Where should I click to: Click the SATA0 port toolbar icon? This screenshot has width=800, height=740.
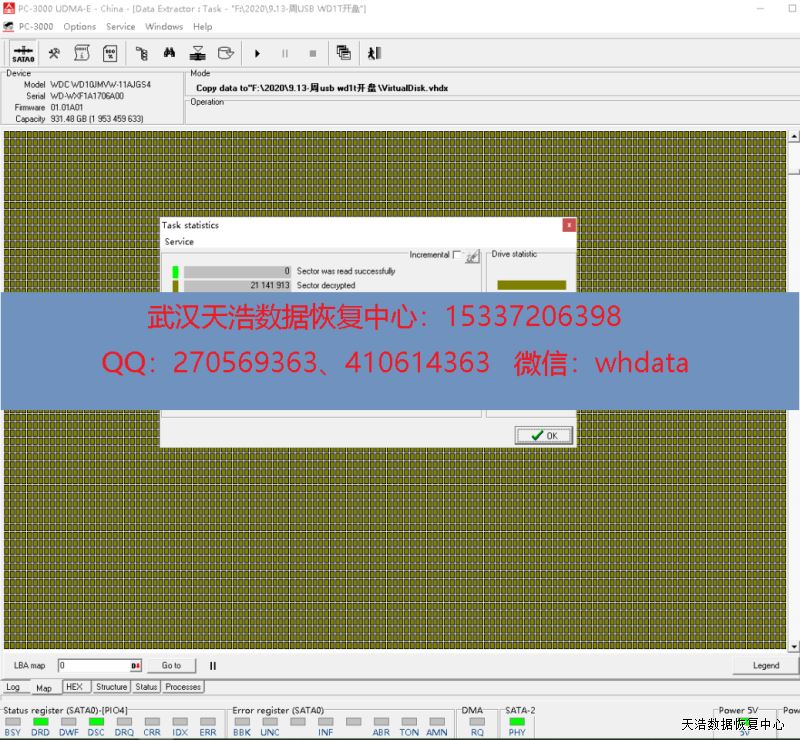[23, 53]
